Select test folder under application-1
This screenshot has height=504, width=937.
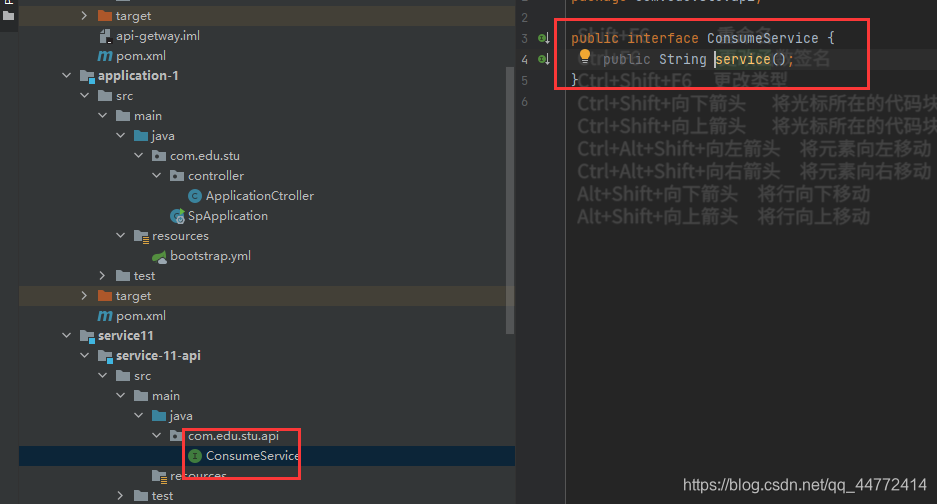pos(144,276)
